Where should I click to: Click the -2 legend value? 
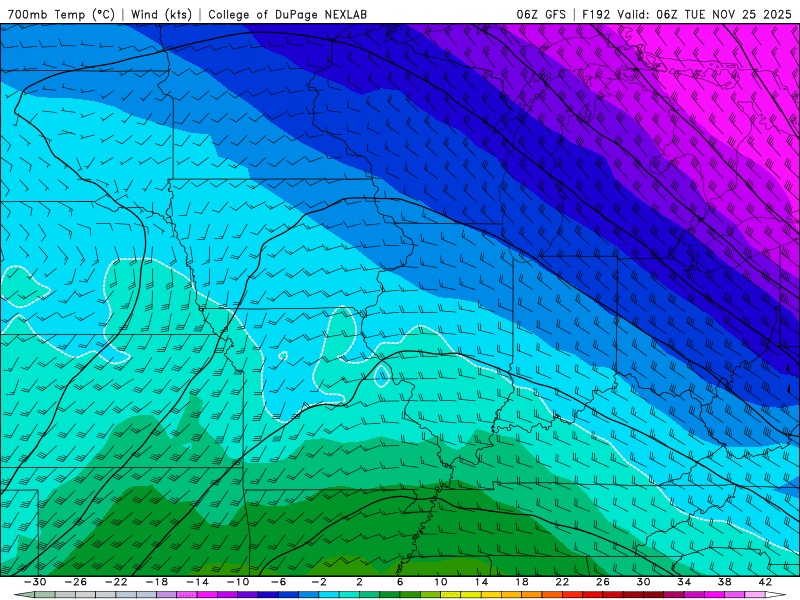(319, 582)
